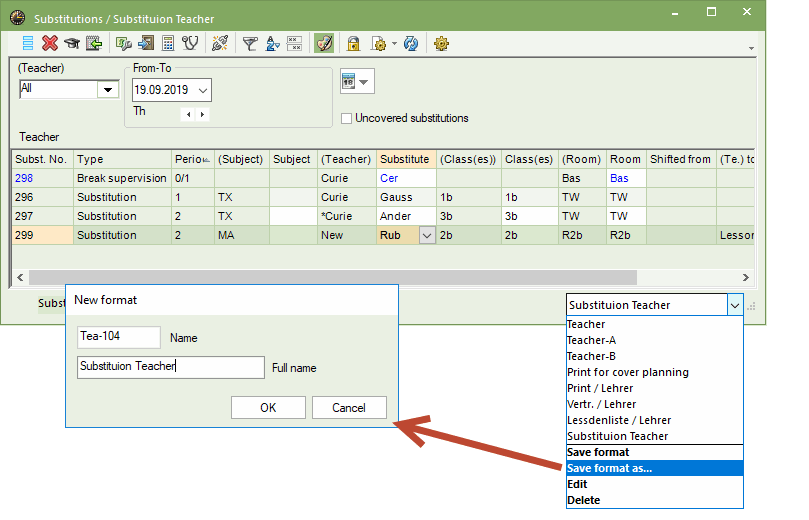Viewport: 809px width, 520px height.
Task: Click the Room column header
Action: pos(626,159)
